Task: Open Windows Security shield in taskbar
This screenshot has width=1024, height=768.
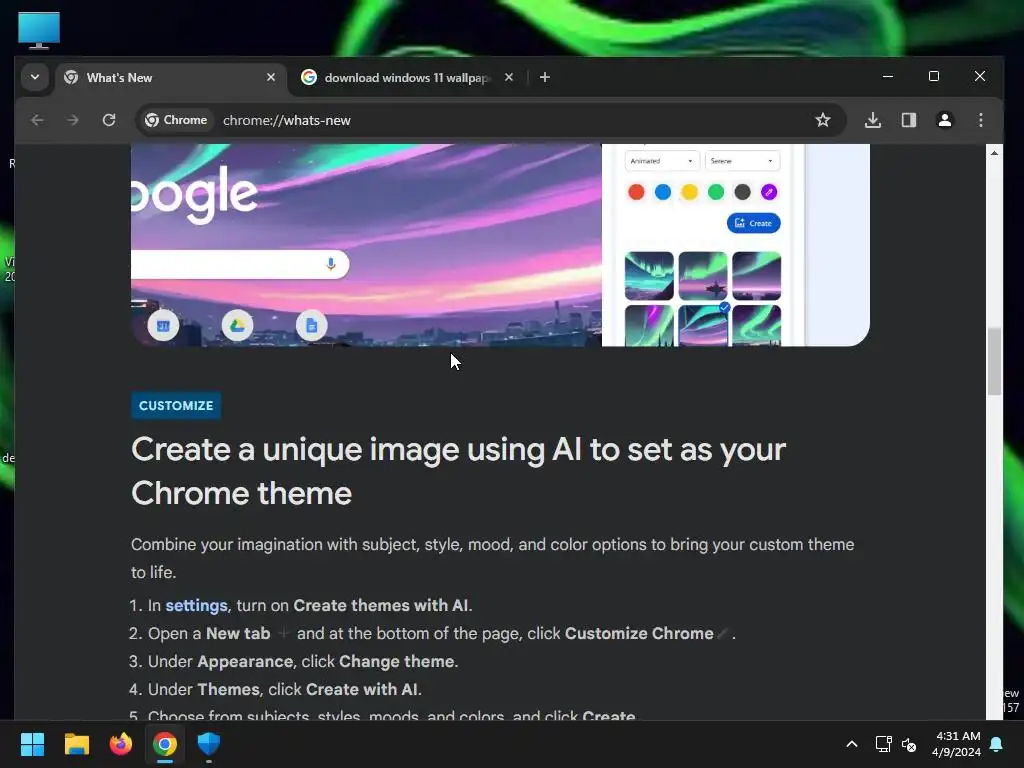Action: (208, 744)
